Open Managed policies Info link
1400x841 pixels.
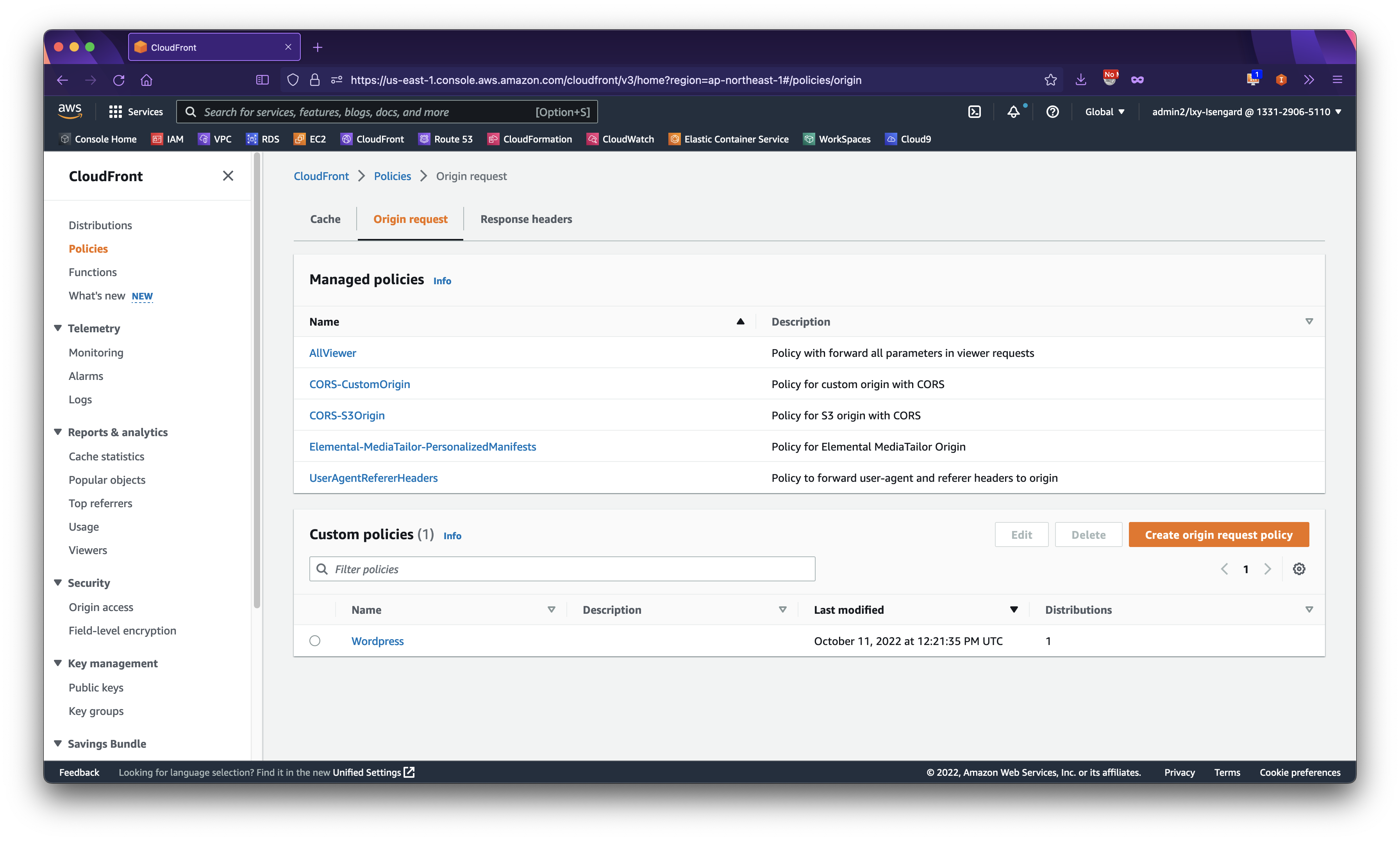click(442, 280)
